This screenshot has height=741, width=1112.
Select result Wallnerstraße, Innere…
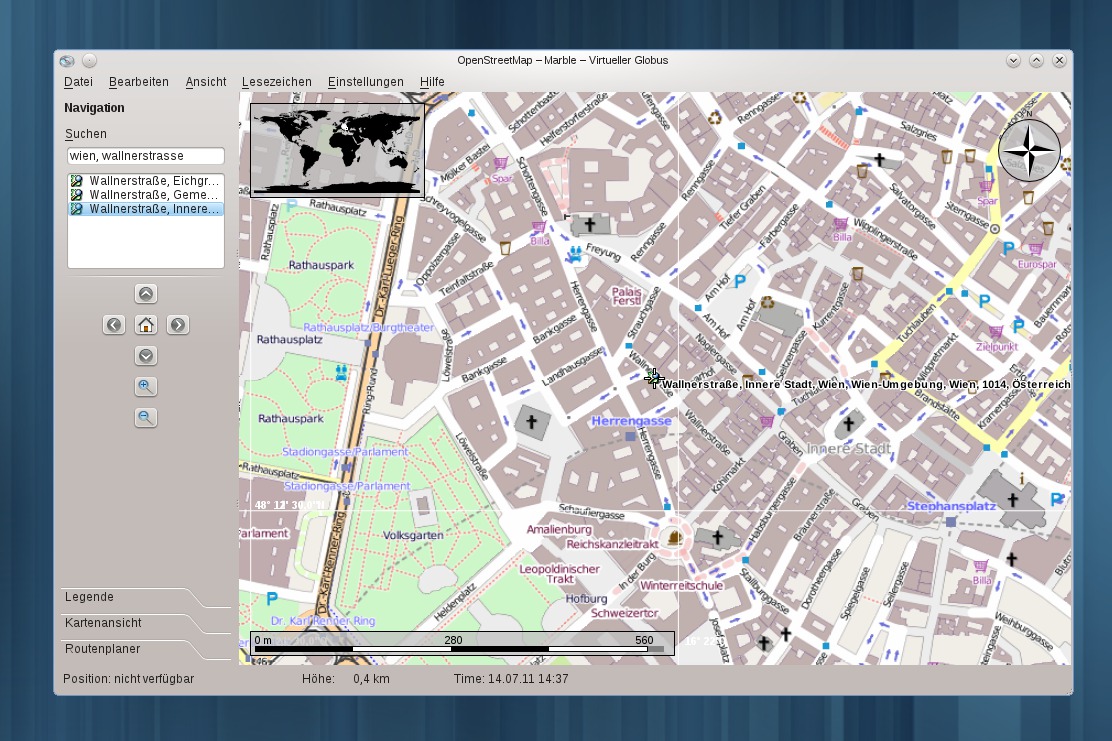pos(146,209)
